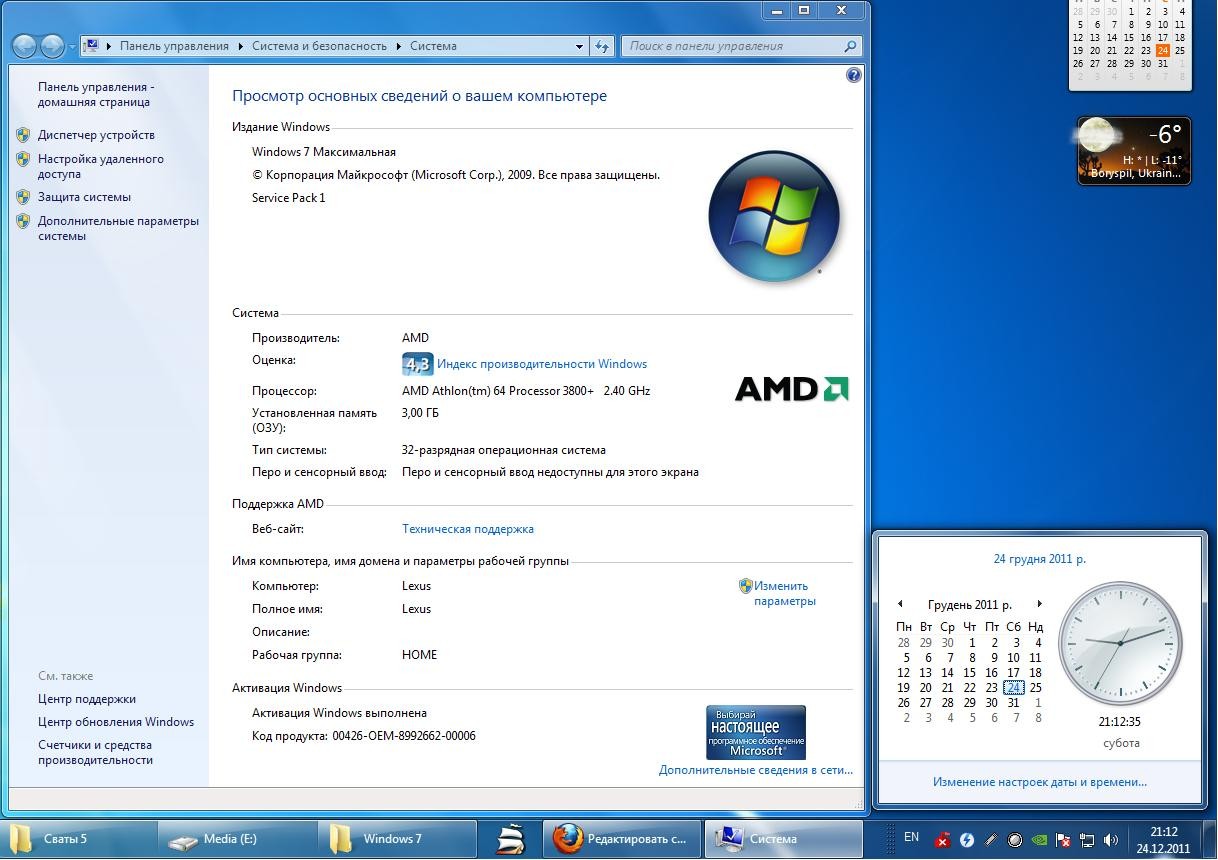Go to next month in calendar popup

tap(1039, 604)
